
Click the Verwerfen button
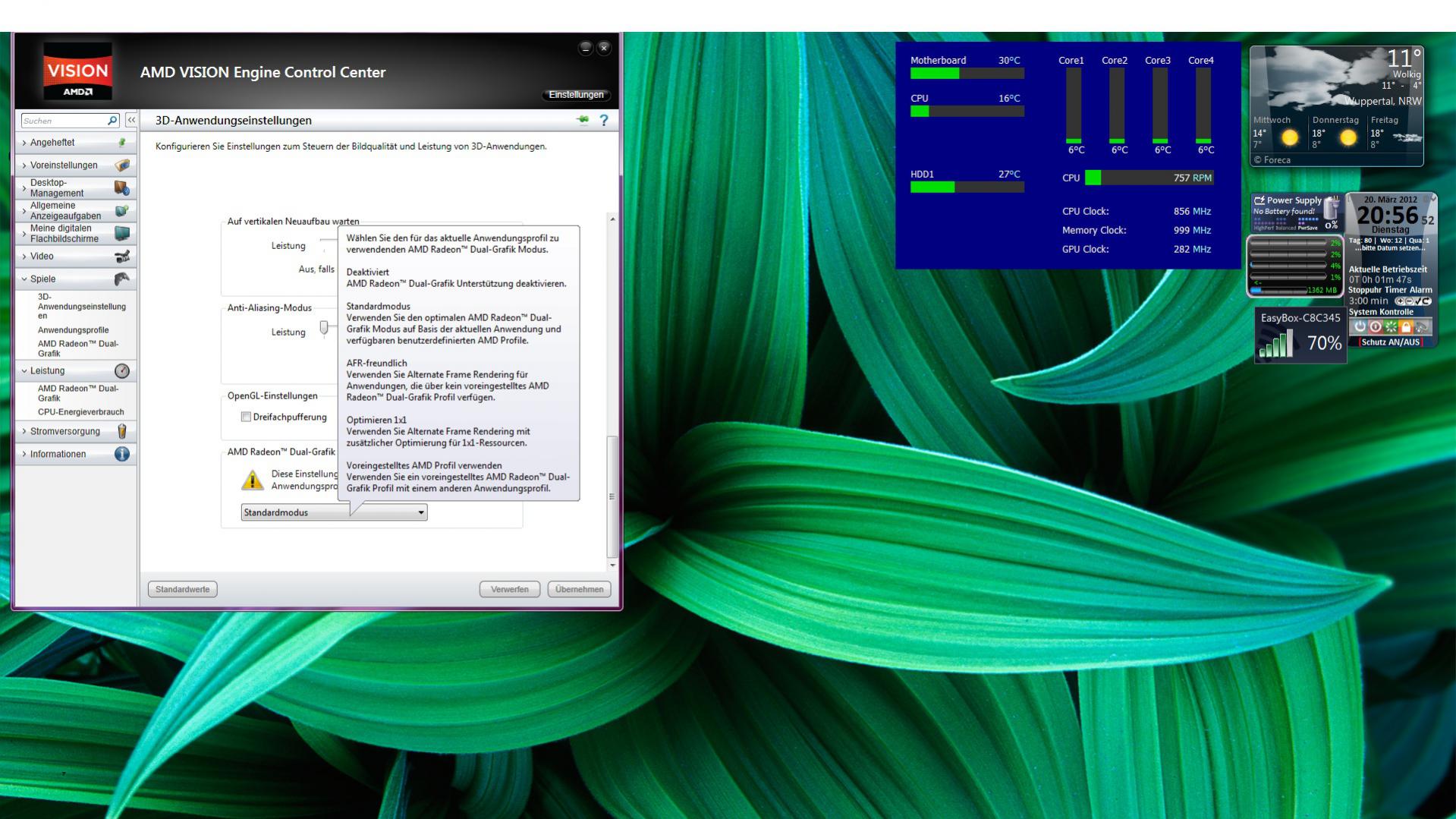click(510, 589)
